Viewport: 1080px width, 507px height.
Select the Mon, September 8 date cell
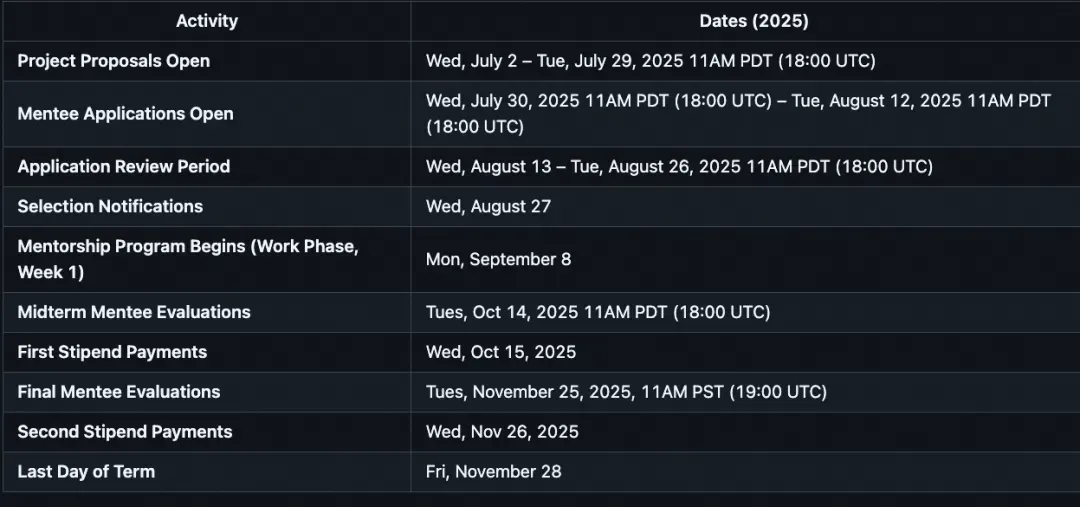pyautogui.click(x=498, y=259)
